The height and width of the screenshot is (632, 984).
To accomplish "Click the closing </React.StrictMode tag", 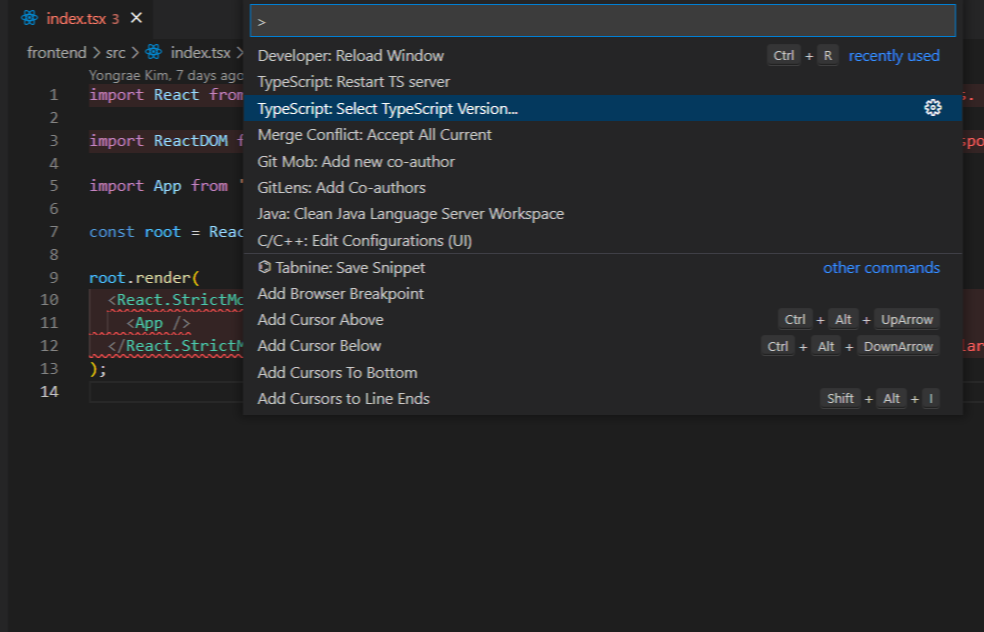I will (x=176, y=346).
